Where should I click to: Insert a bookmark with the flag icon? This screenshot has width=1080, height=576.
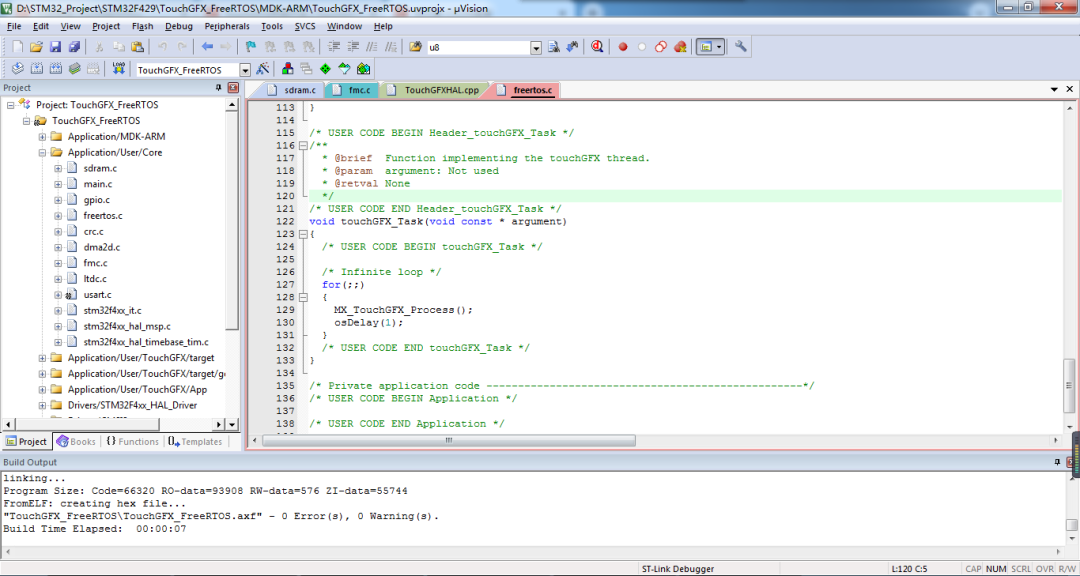click(x=251, y=47)
